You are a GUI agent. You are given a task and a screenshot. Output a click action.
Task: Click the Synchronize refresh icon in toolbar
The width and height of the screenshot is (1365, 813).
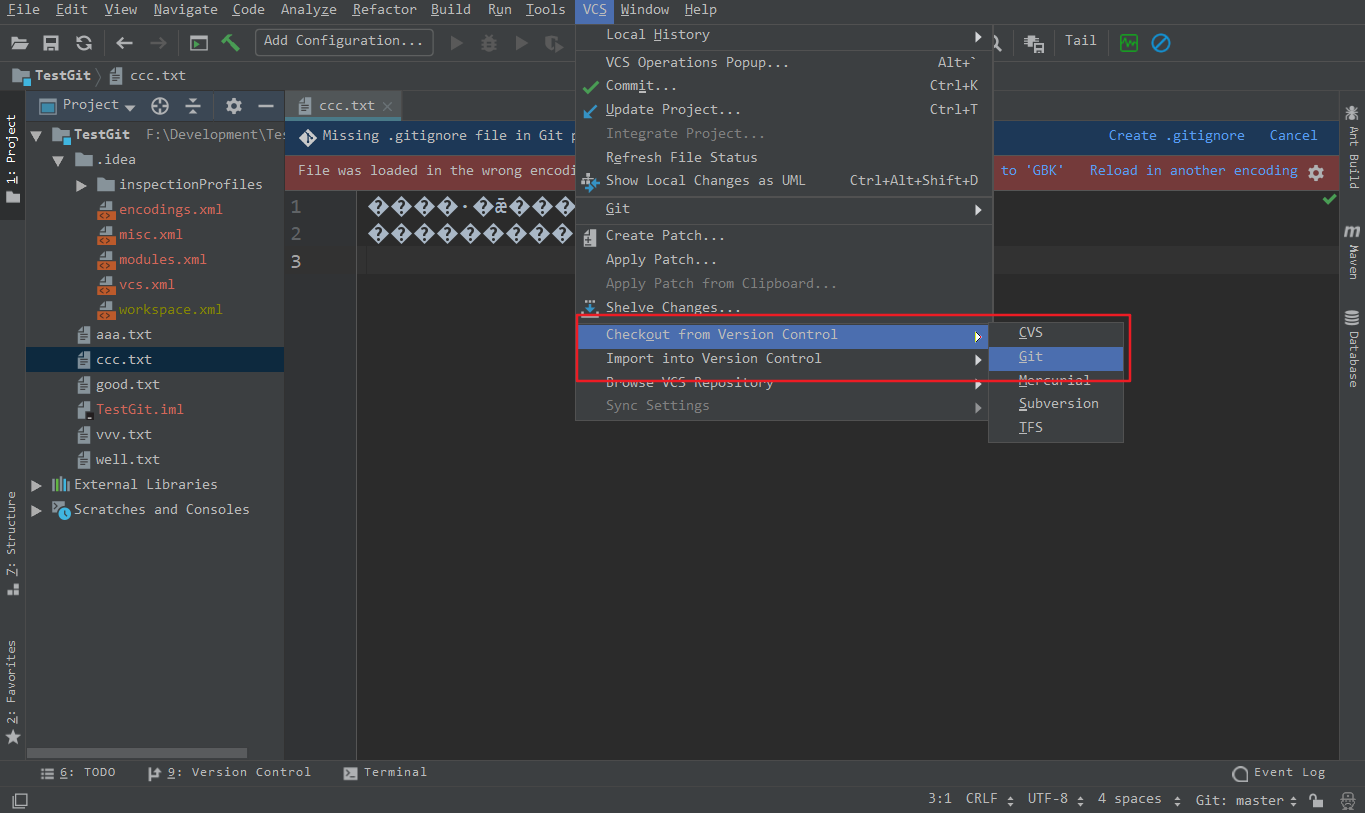pyautogui.click(x=84, y=42)
